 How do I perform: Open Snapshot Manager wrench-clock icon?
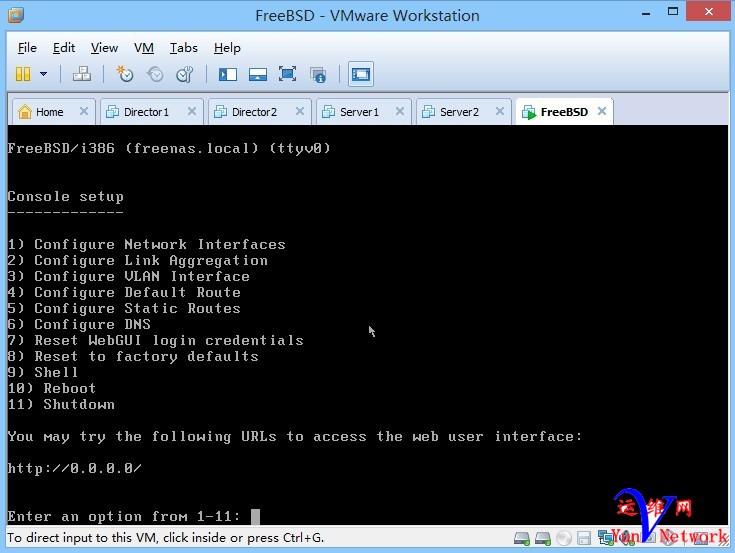[x=185, y=74]
